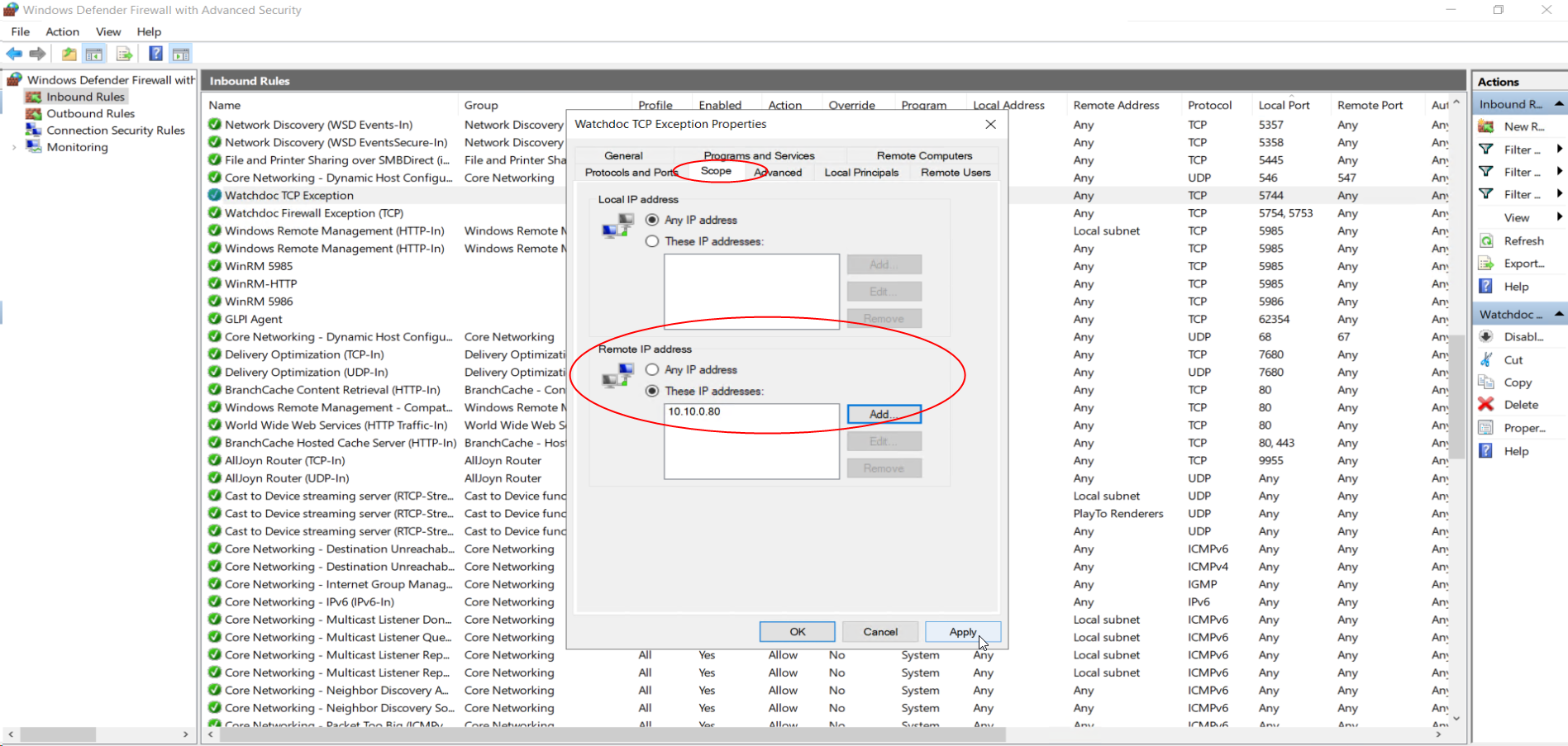The width and height of the screenshot is (1568, 746).
Task: Open the General tab
Action: tap(623, 155)
